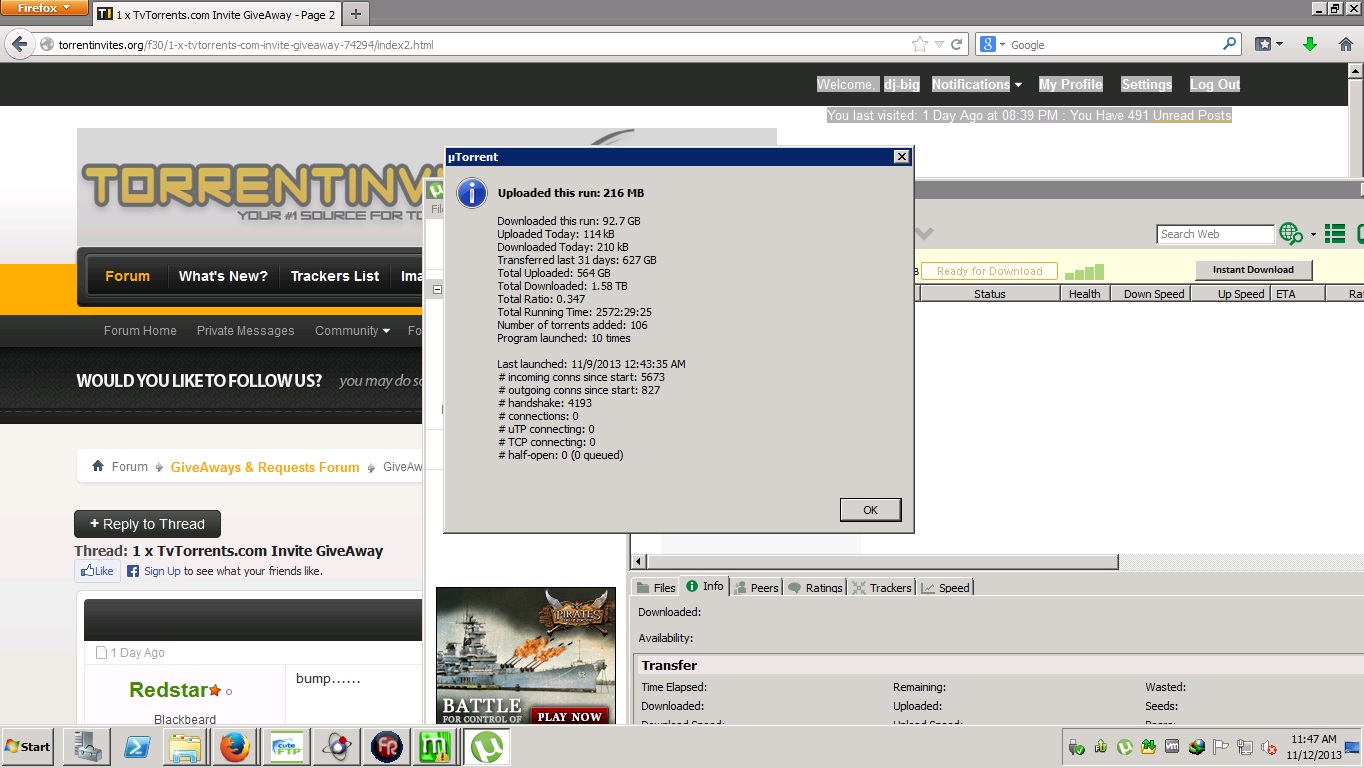Screen dimensions: 1364x768
Task: Open the search provider dropdown arrow
Action: coord(1313,236)
